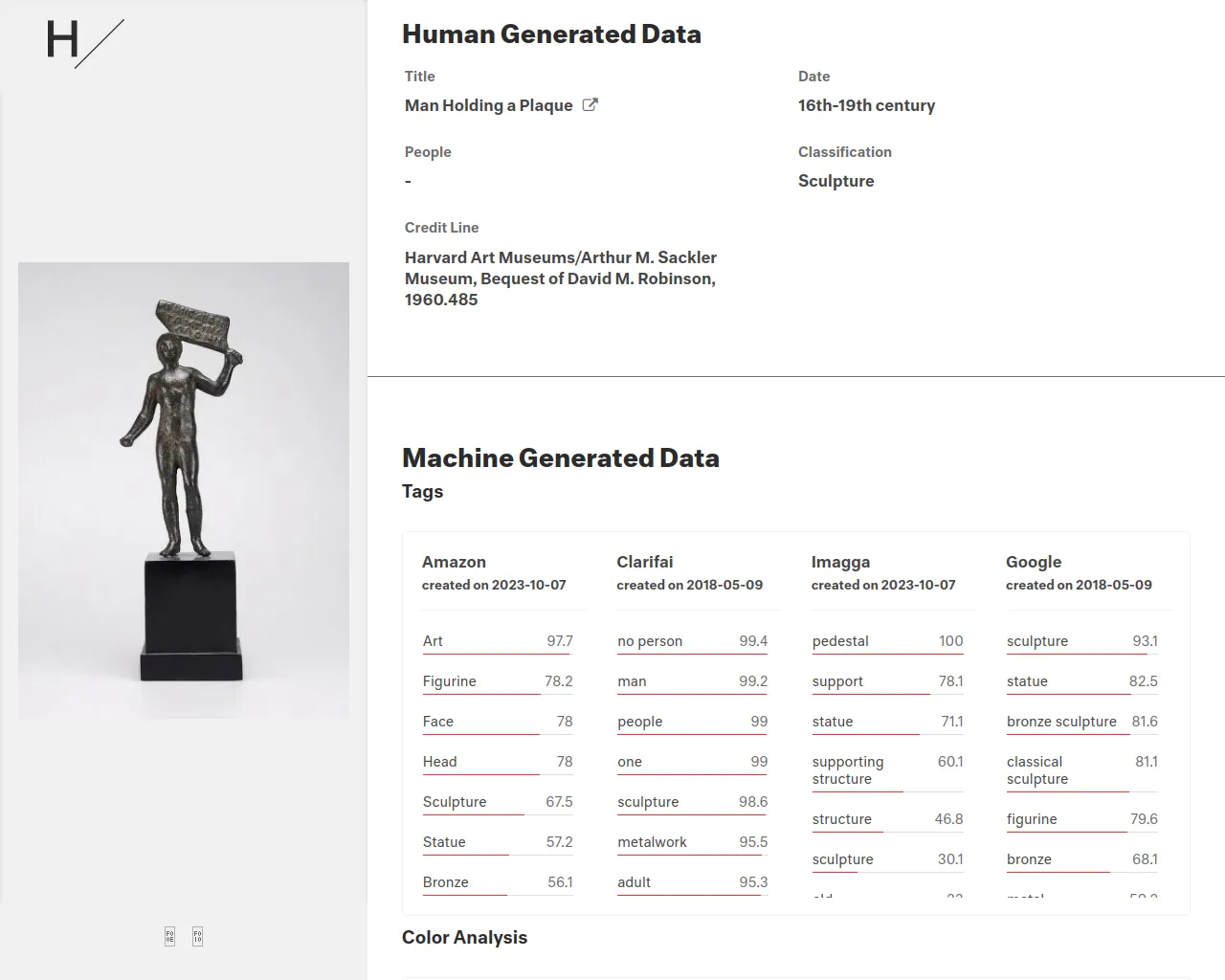Open the Man Holding a Plaque title link

click(488, 105)
